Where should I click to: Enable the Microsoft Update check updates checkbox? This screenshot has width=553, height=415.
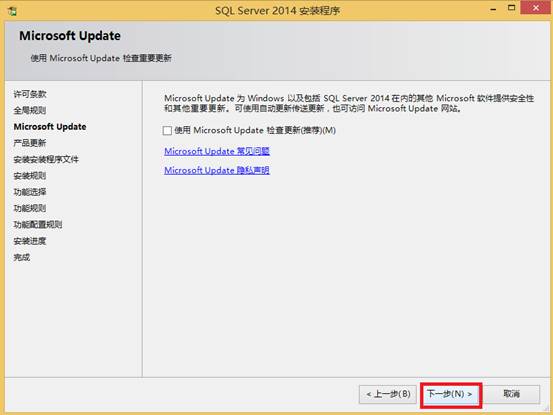[x=167, y=131]
